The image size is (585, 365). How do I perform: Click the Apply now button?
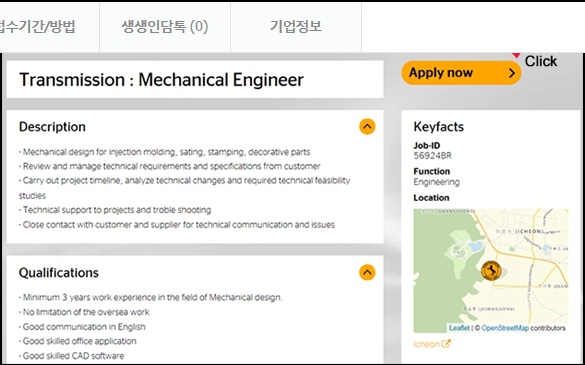point(461,73)
